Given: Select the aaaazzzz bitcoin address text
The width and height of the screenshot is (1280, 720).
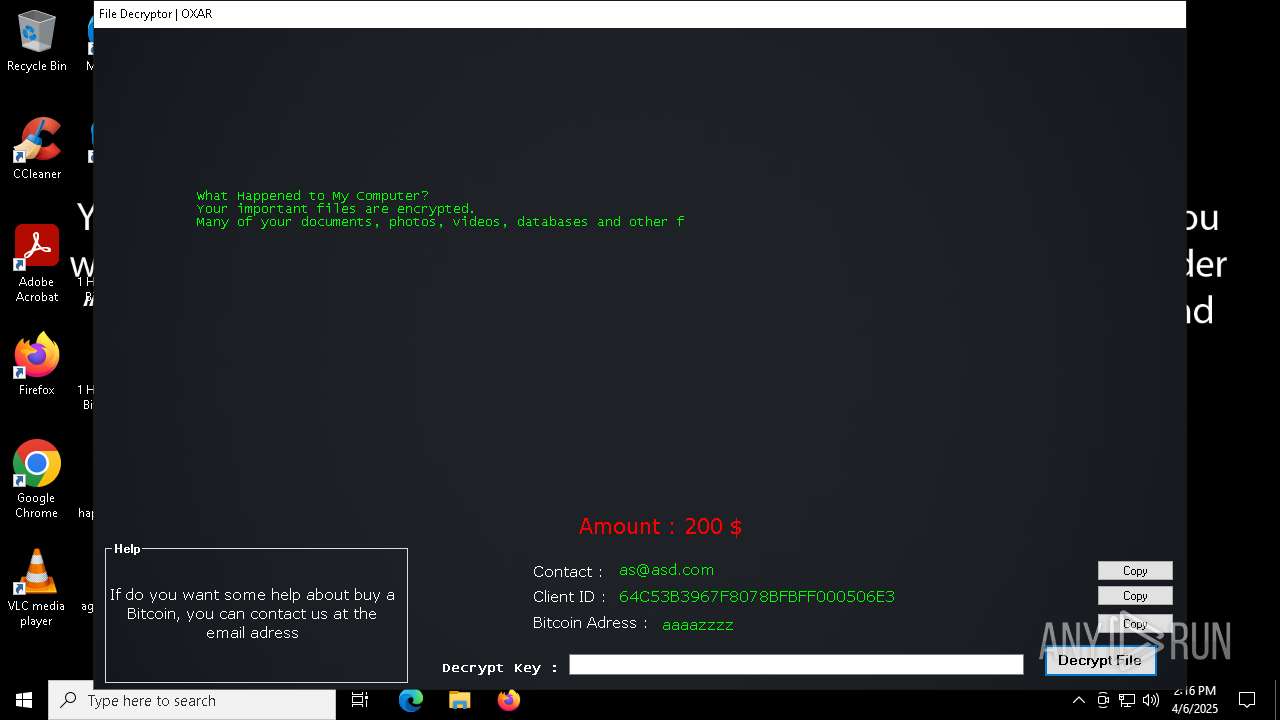Looking at the screenshot, I should point(697,624).
